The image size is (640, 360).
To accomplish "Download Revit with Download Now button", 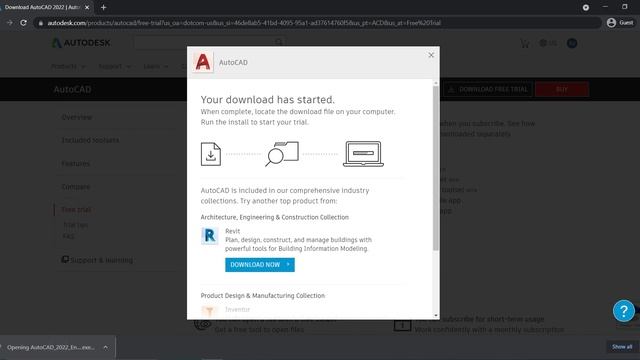I will (x=260, y=265).
